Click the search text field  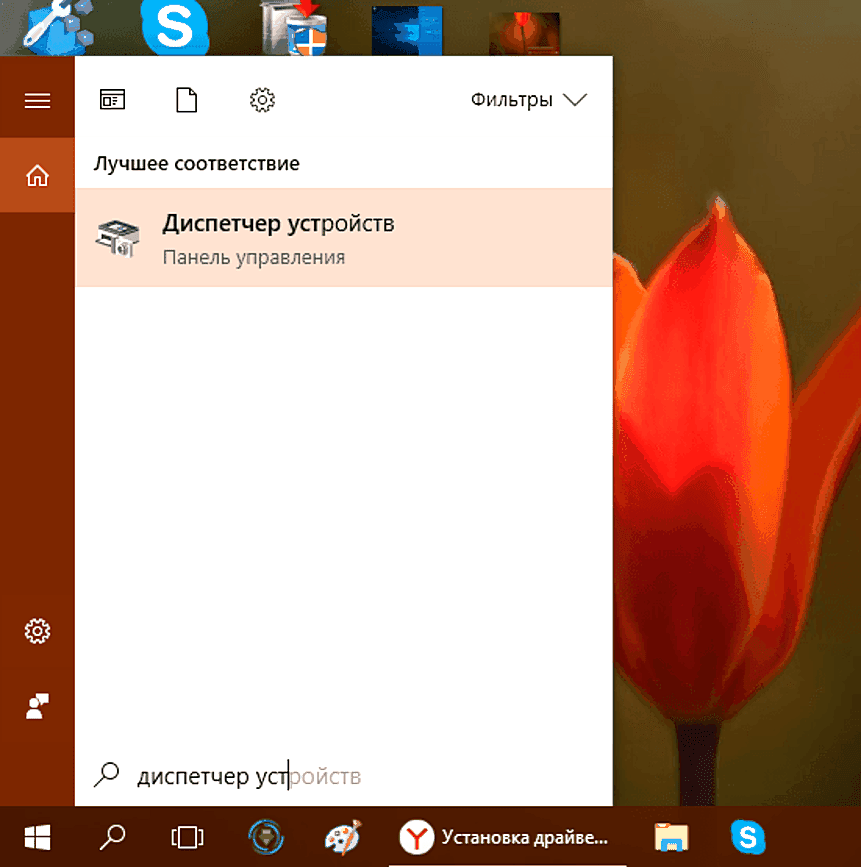pyautogui.click(x=360, y=777)
